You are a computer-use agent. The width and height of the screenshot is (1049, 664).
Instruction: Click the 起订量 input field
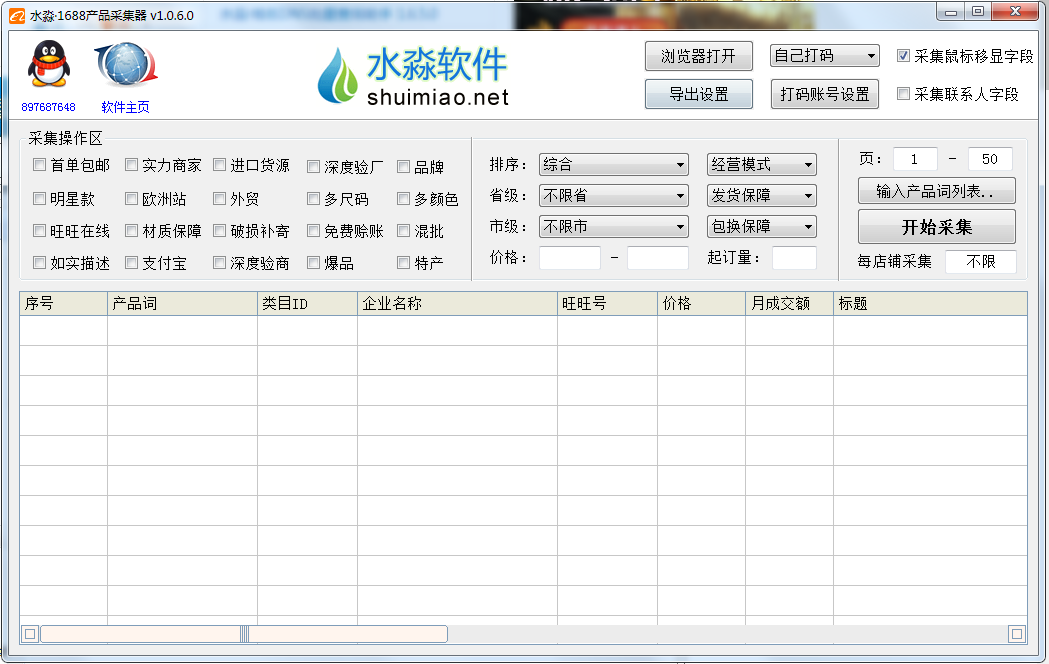[x=794, y=257]
